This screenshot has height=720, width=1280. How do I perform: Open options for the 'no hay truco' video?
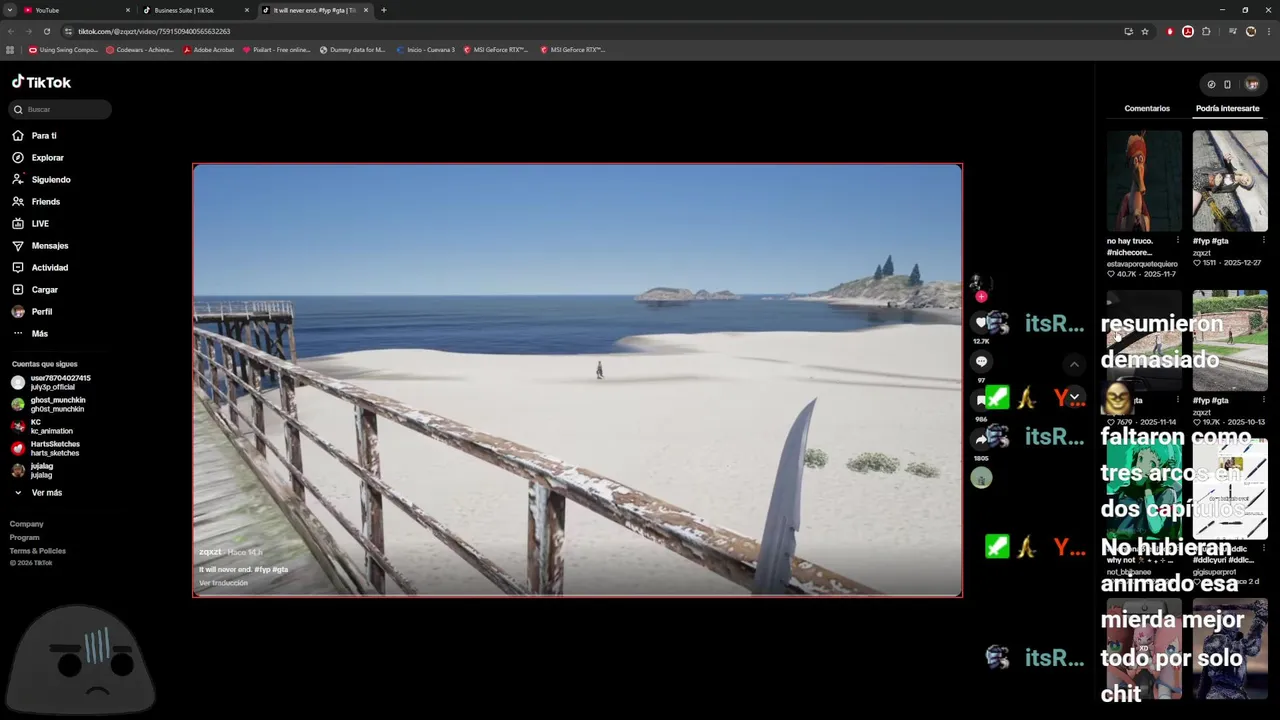point(1177,240)
